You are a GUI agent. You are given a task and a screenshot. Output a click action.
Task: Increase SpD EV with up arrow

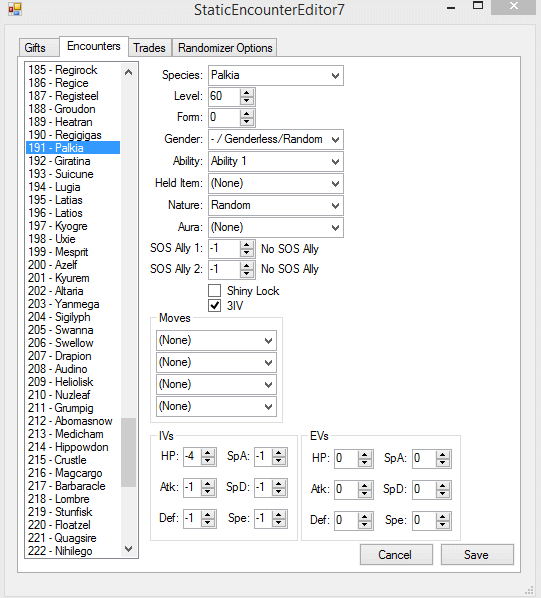tap(443, 486)
